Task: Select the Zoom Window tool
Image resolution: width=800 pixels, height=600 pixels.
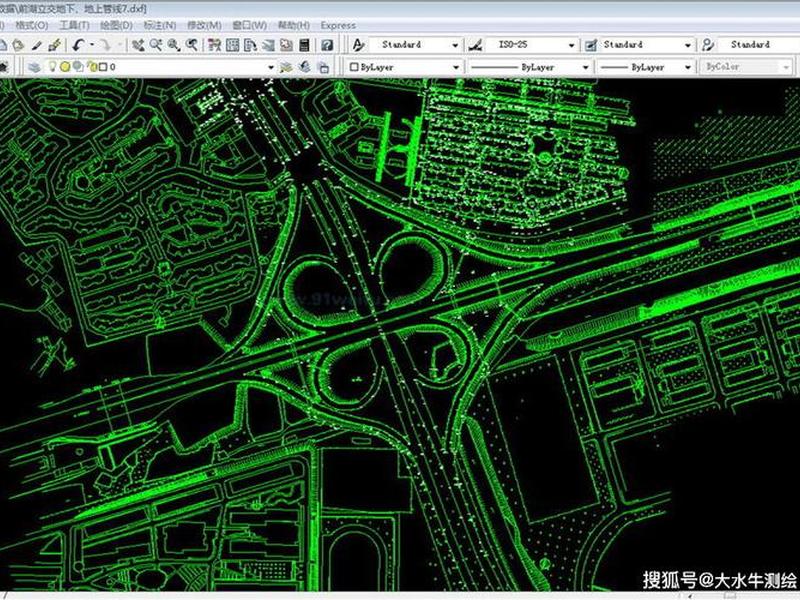Action: tap(174, 45)
